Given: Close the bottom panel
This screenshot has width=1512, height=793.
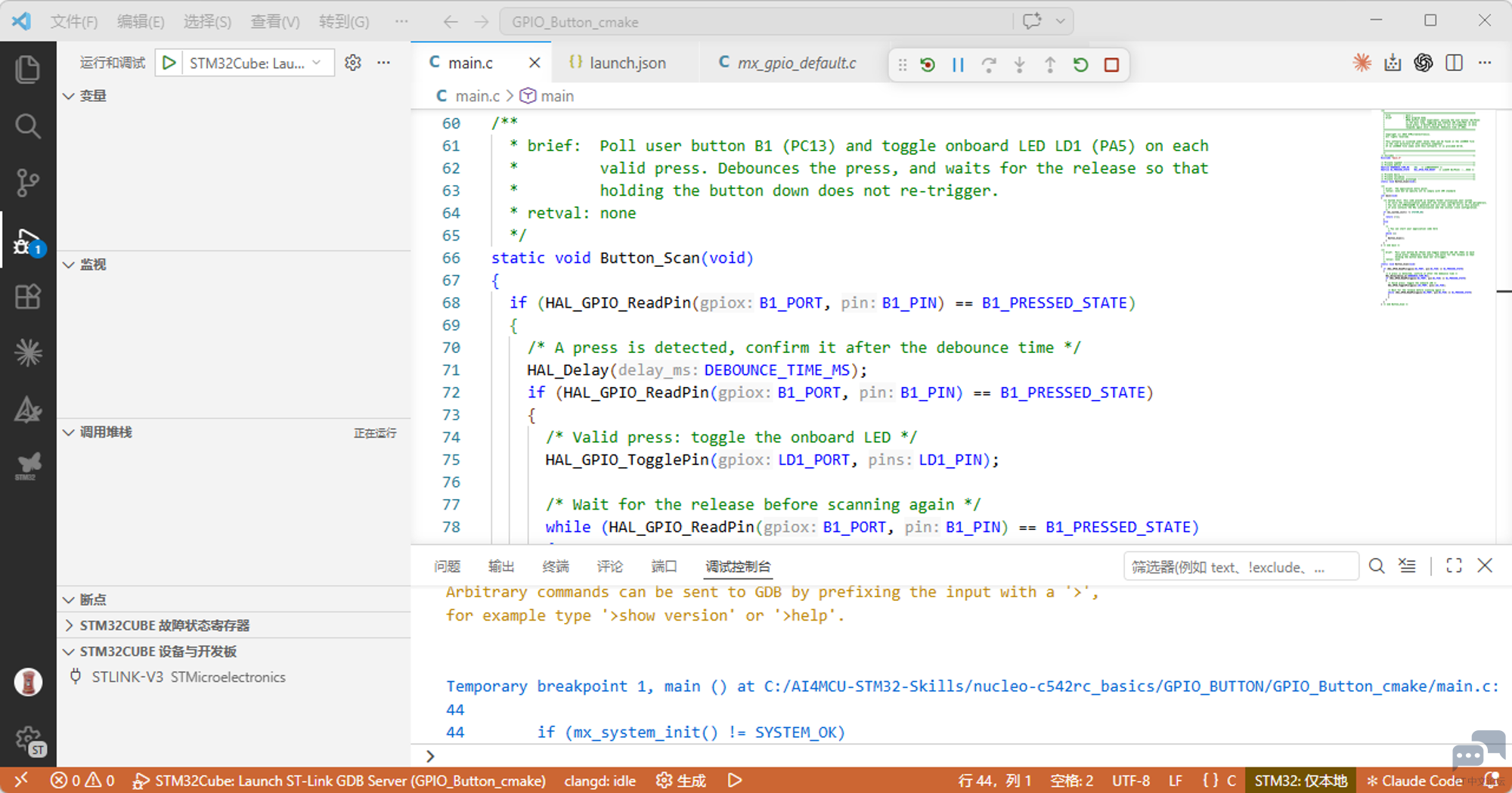Looking at the screenshot, I should tap(1485, 565).
